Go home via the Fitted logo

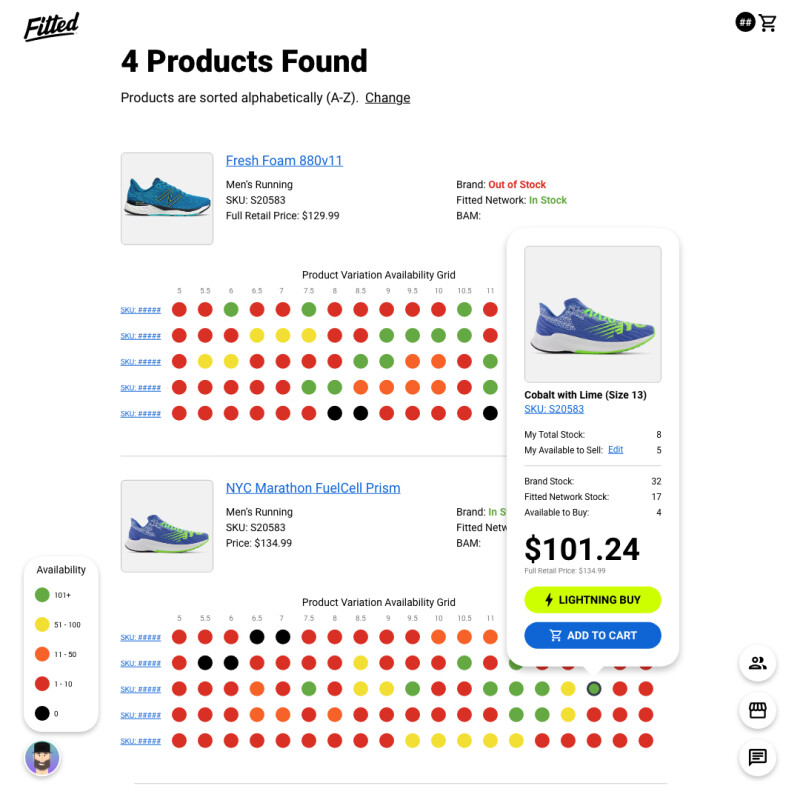pos(52,27)
